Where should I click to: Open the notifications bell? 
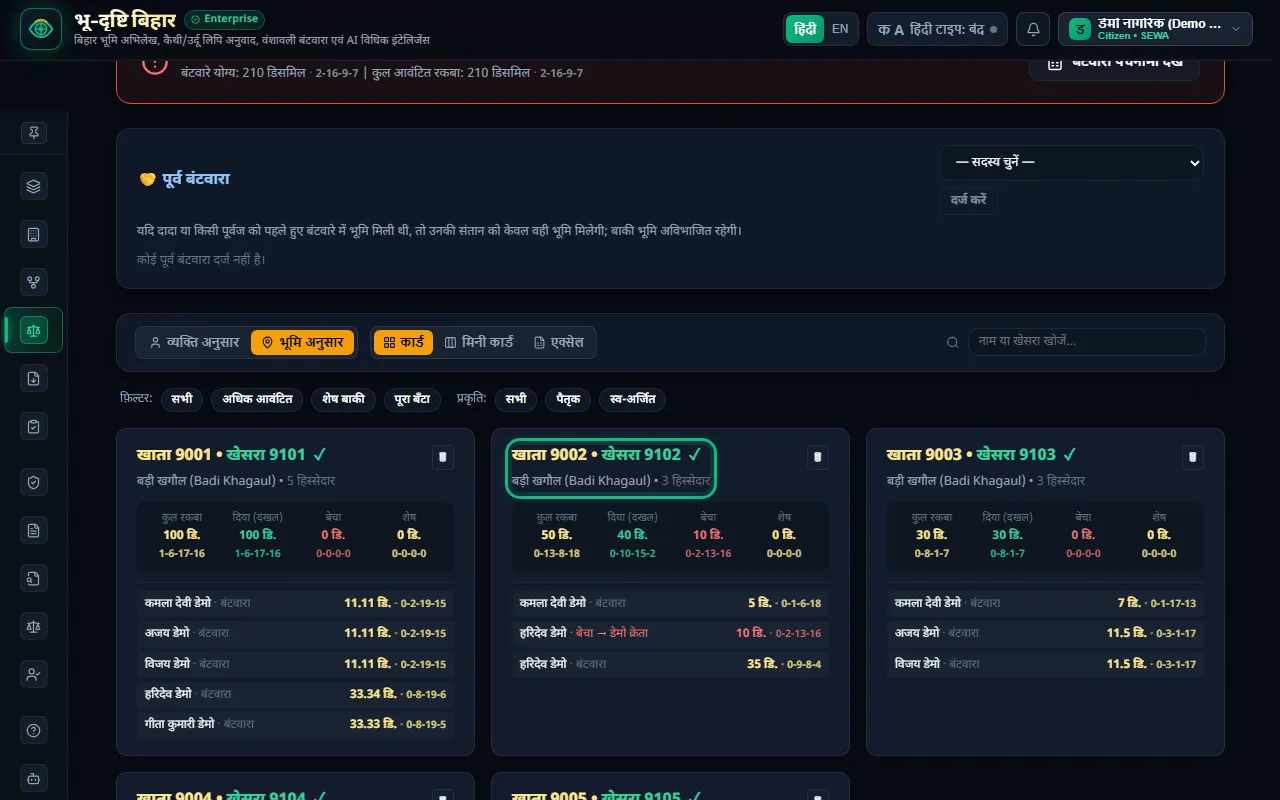(x=1033, y=29)
